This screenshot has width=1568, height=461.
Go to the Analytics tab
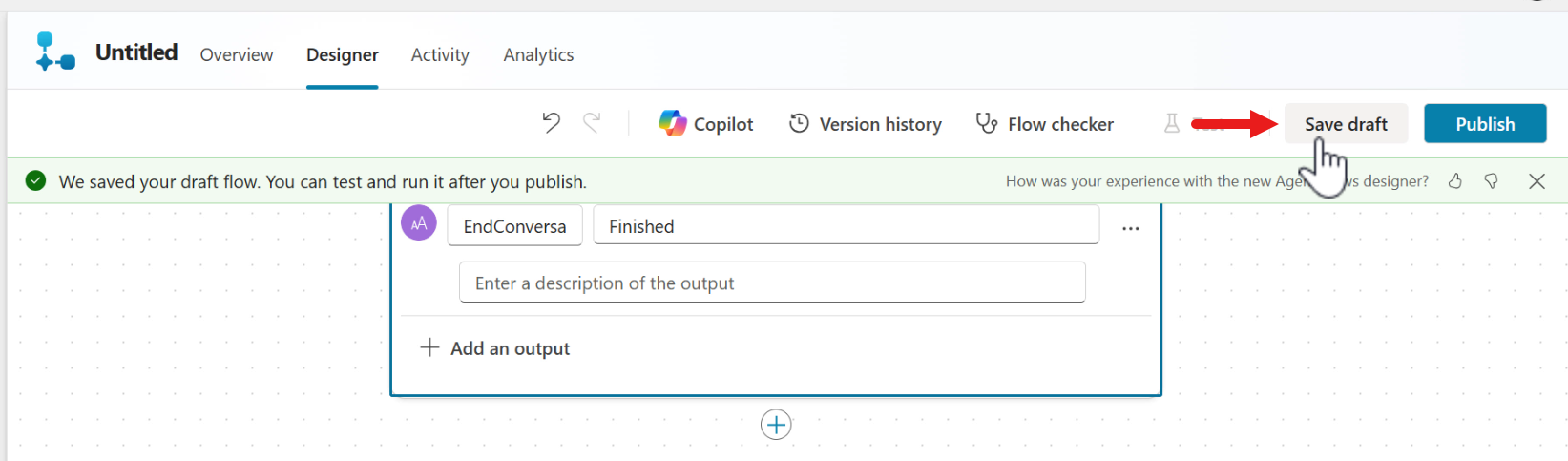tap(538, 55)
